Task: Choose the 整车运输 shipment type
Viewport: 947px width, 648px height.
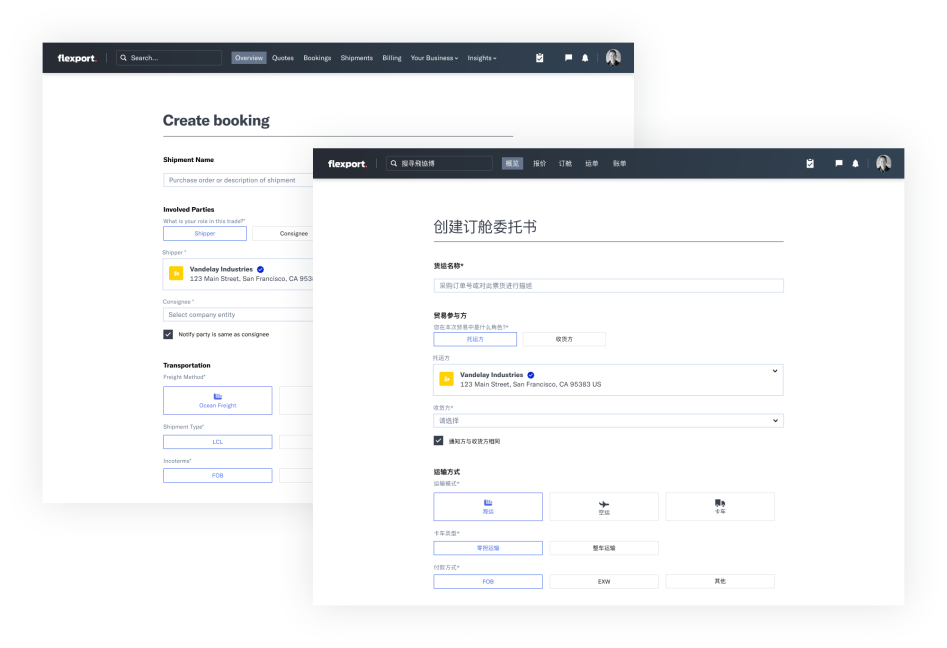Action: coord(604,548)
